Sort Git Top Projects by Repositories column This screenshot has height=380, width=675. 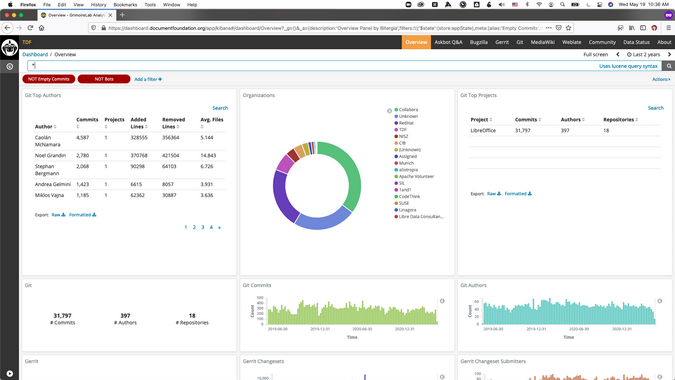coord(620,120)
